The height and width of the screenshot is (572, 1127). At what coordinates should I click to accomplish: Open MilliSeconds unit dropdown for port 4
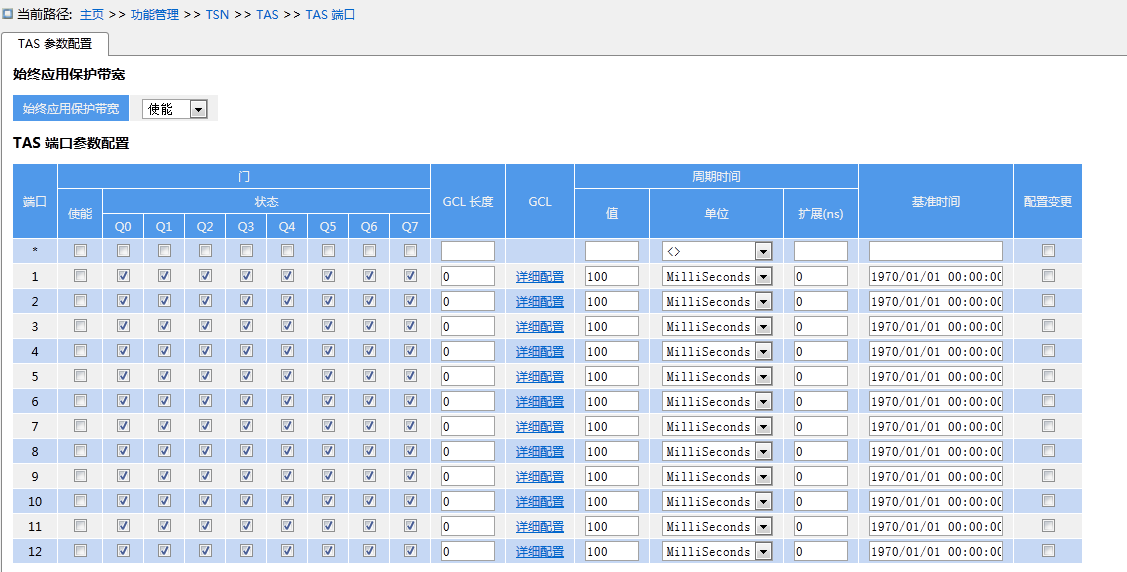(x=763, y=351)
